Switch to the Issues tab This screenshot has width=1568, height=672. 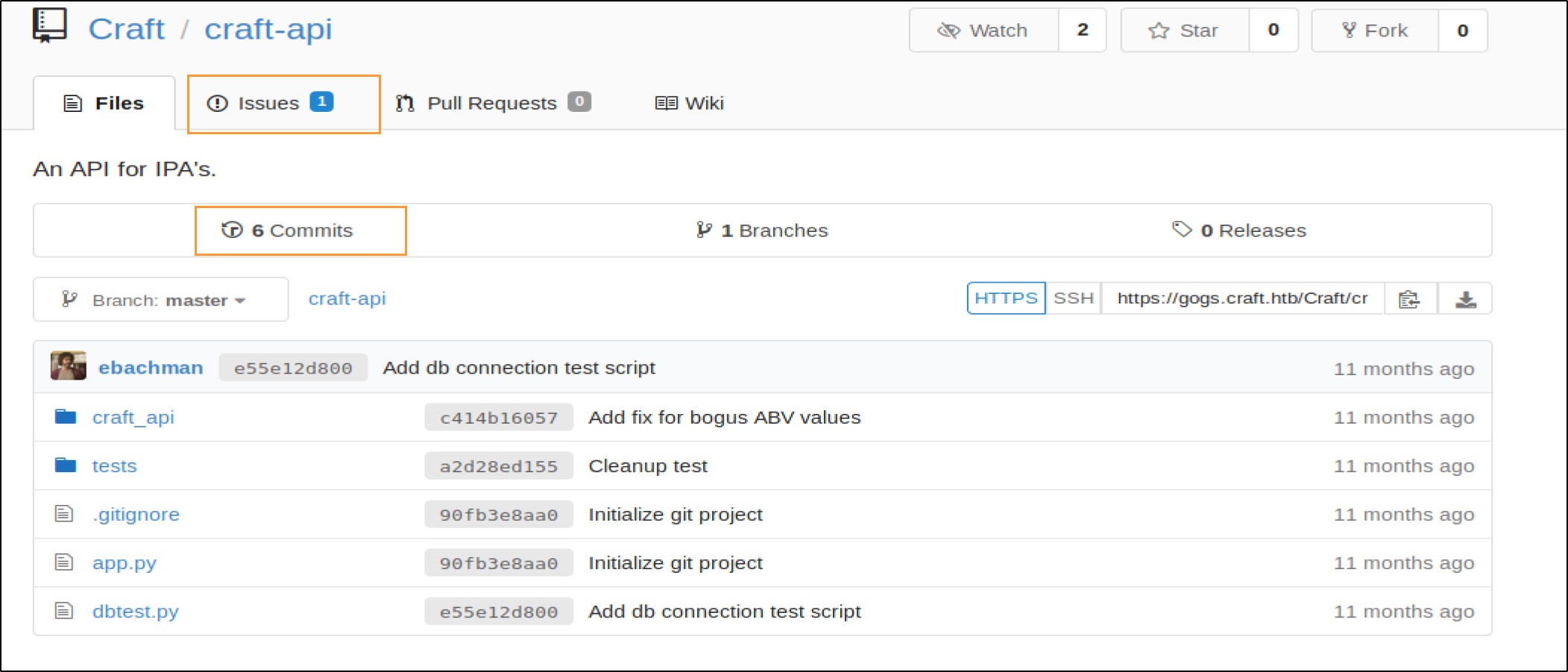click(x=268, y=103)
